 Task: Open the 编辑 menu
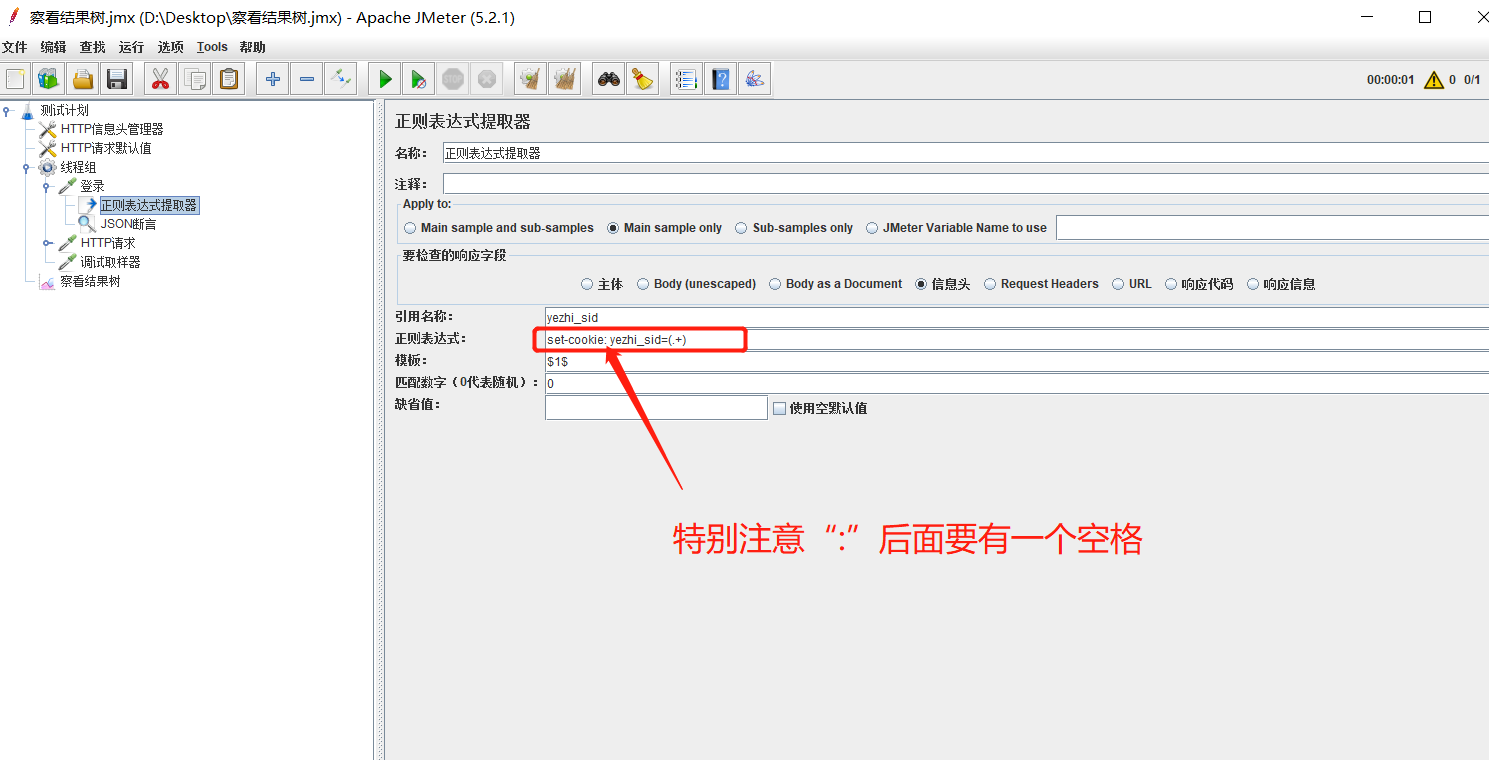pos(53,47)
